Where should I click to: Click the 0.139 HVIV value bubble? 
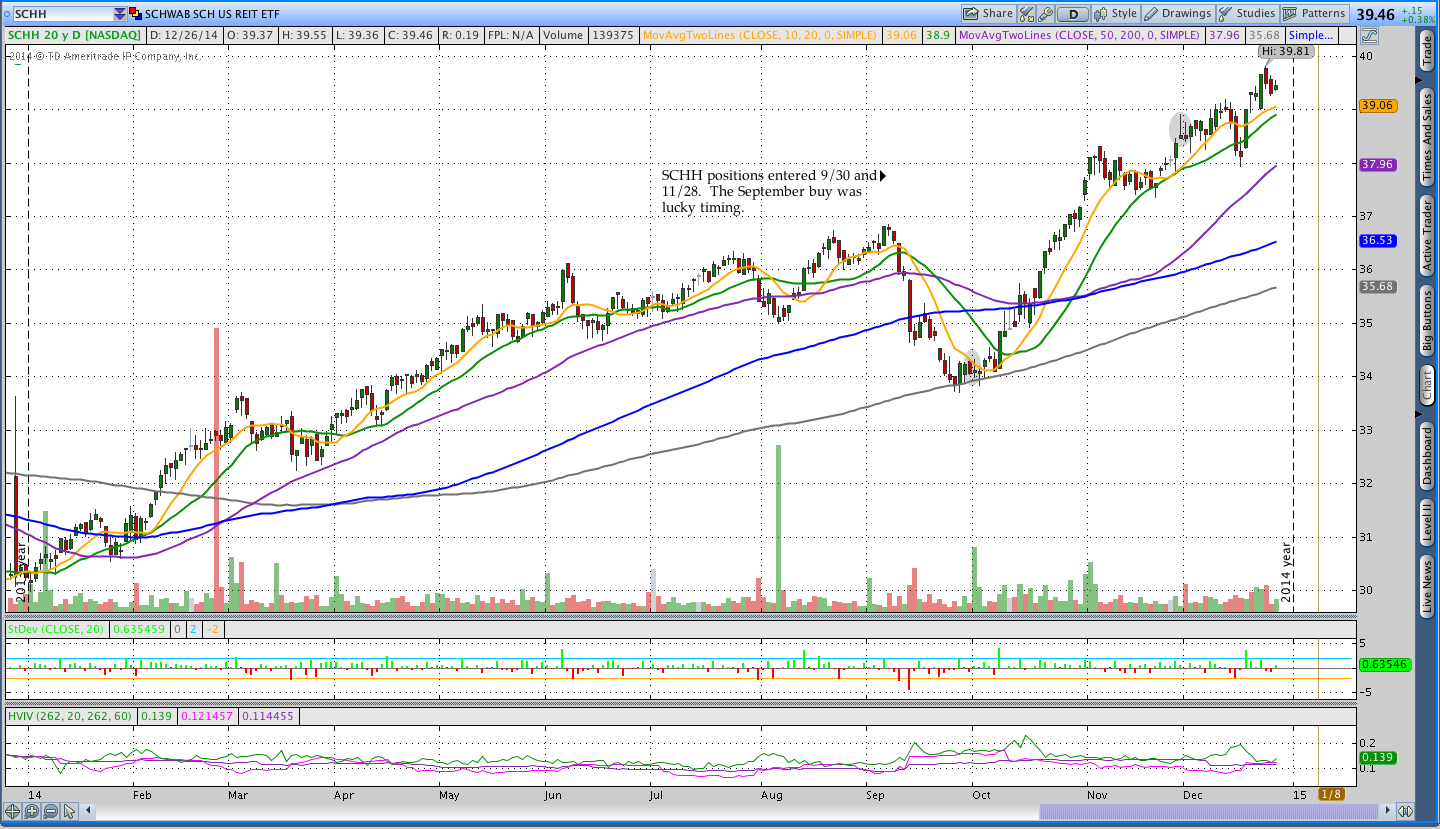pyautogui.click(x=1377, y=757)
